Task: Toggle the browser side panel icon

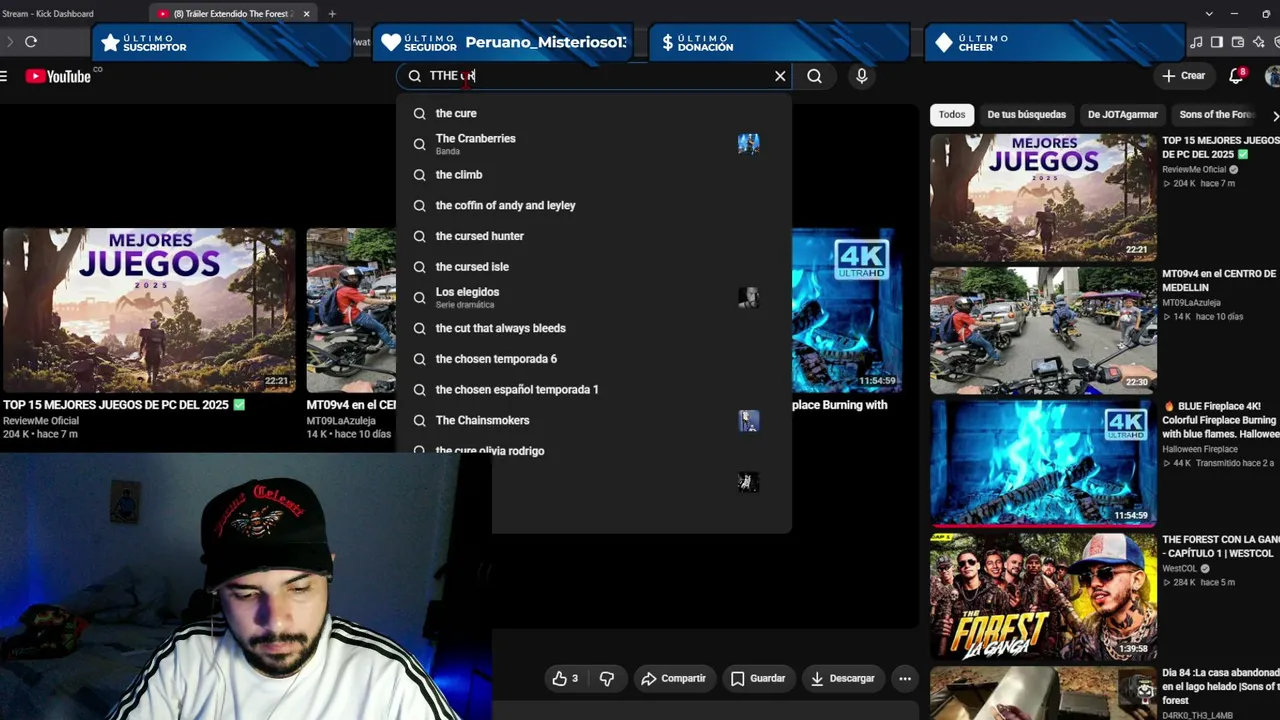Action: tap(1217, 42)
